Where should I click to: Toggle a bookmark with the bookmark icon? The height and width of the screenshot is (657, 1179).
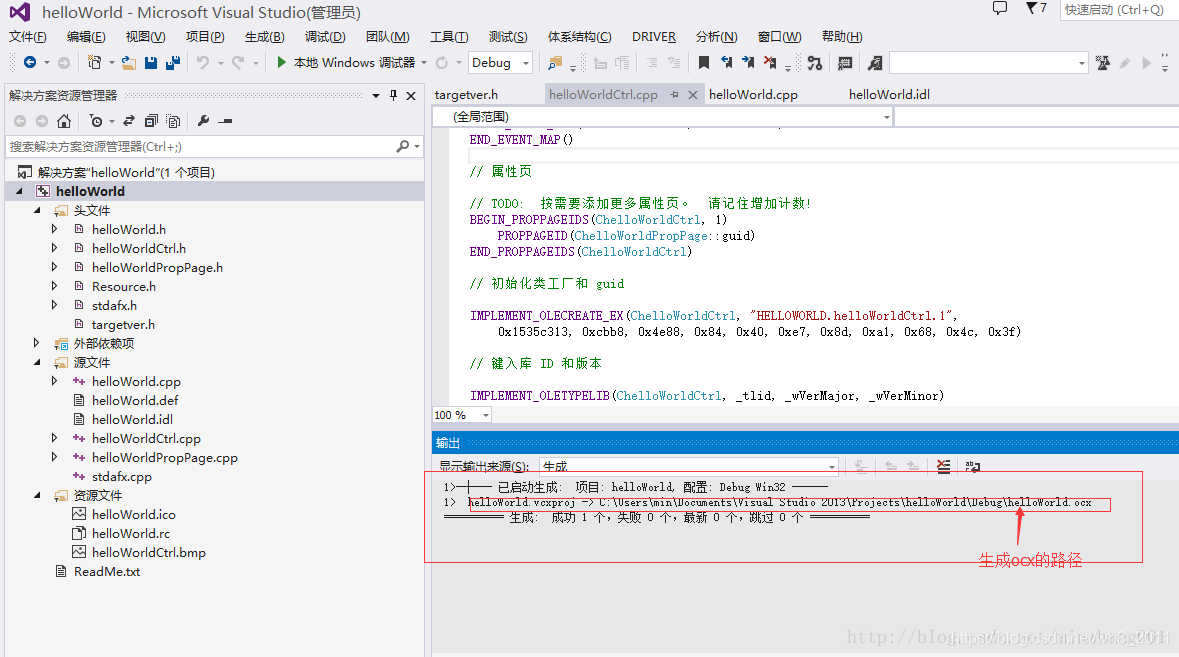tap(704, 62)
